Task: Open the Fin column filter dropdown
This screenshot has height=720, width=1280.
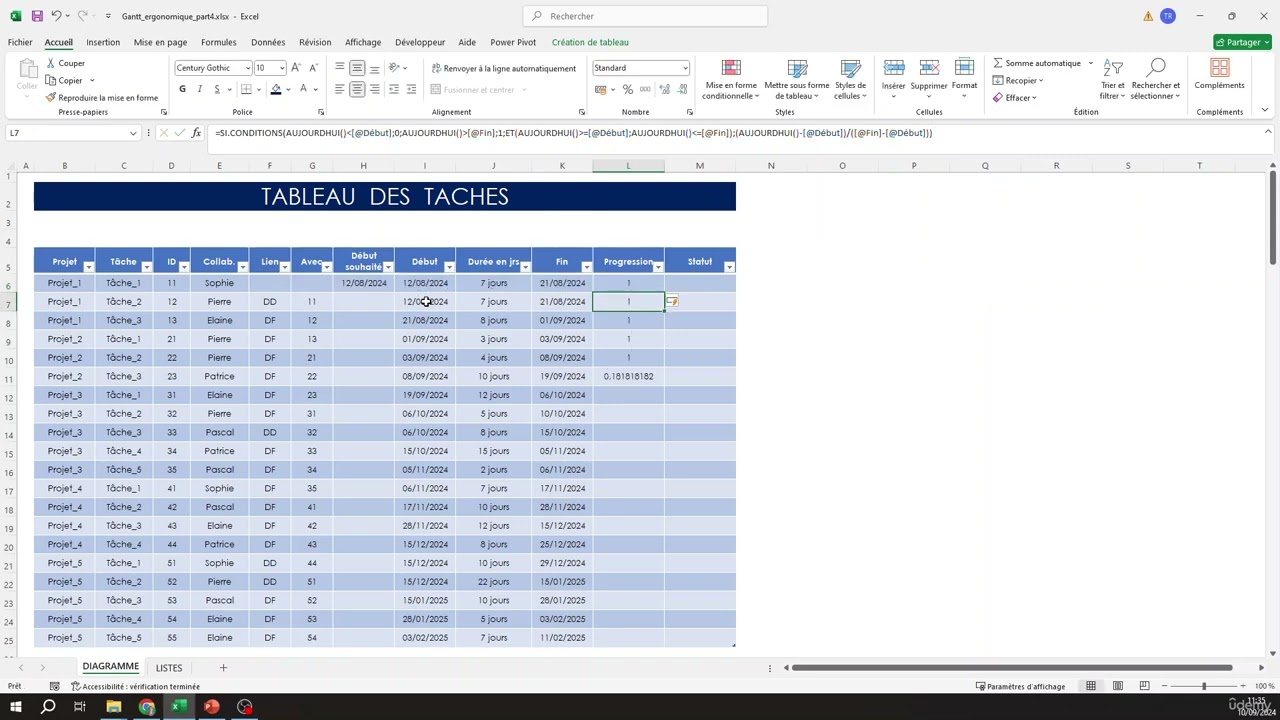Action: click(x=586, y=267)
